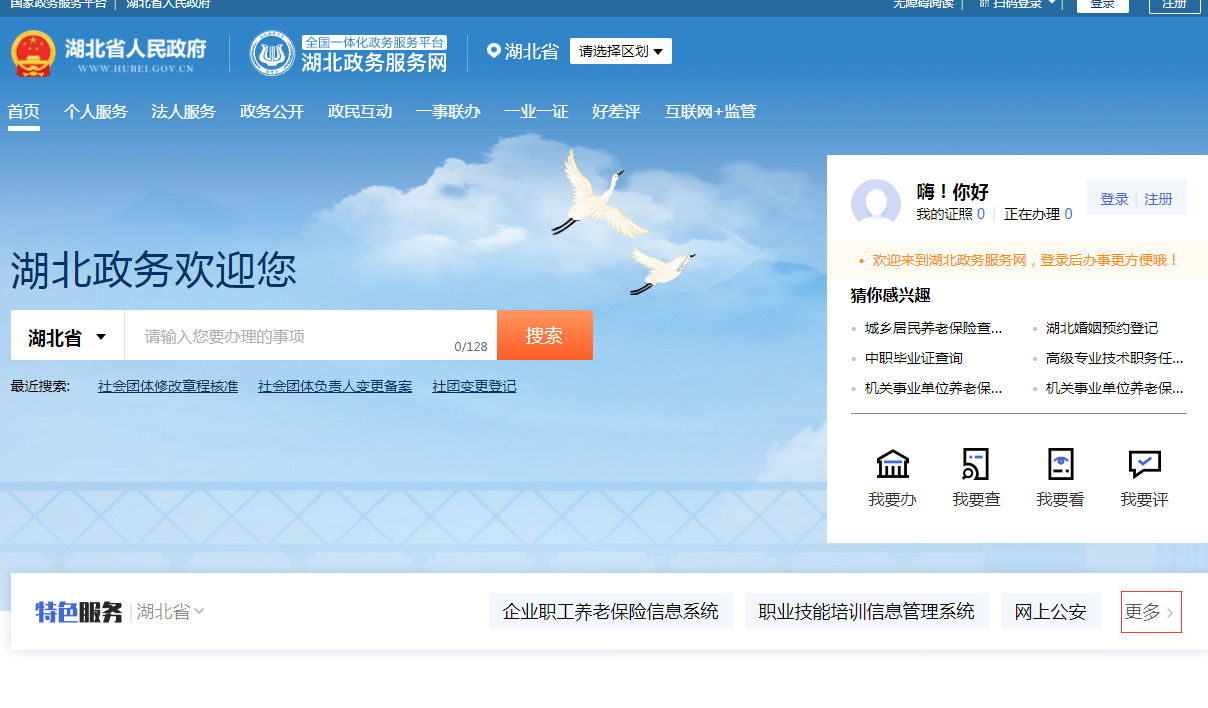
Task: Click the 我要办 building icon
Action: tap(892, 464)
